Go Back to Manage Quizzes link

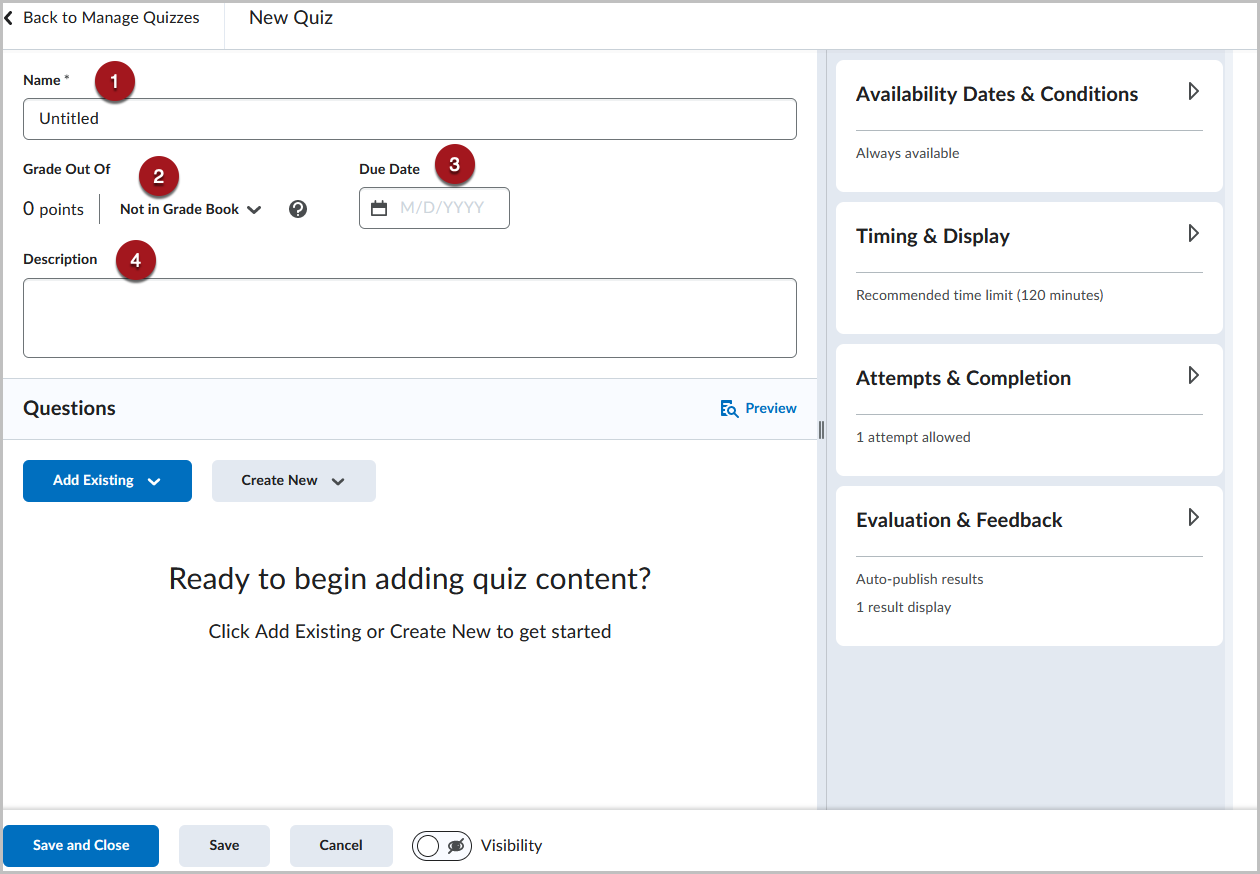pos(111,18)
